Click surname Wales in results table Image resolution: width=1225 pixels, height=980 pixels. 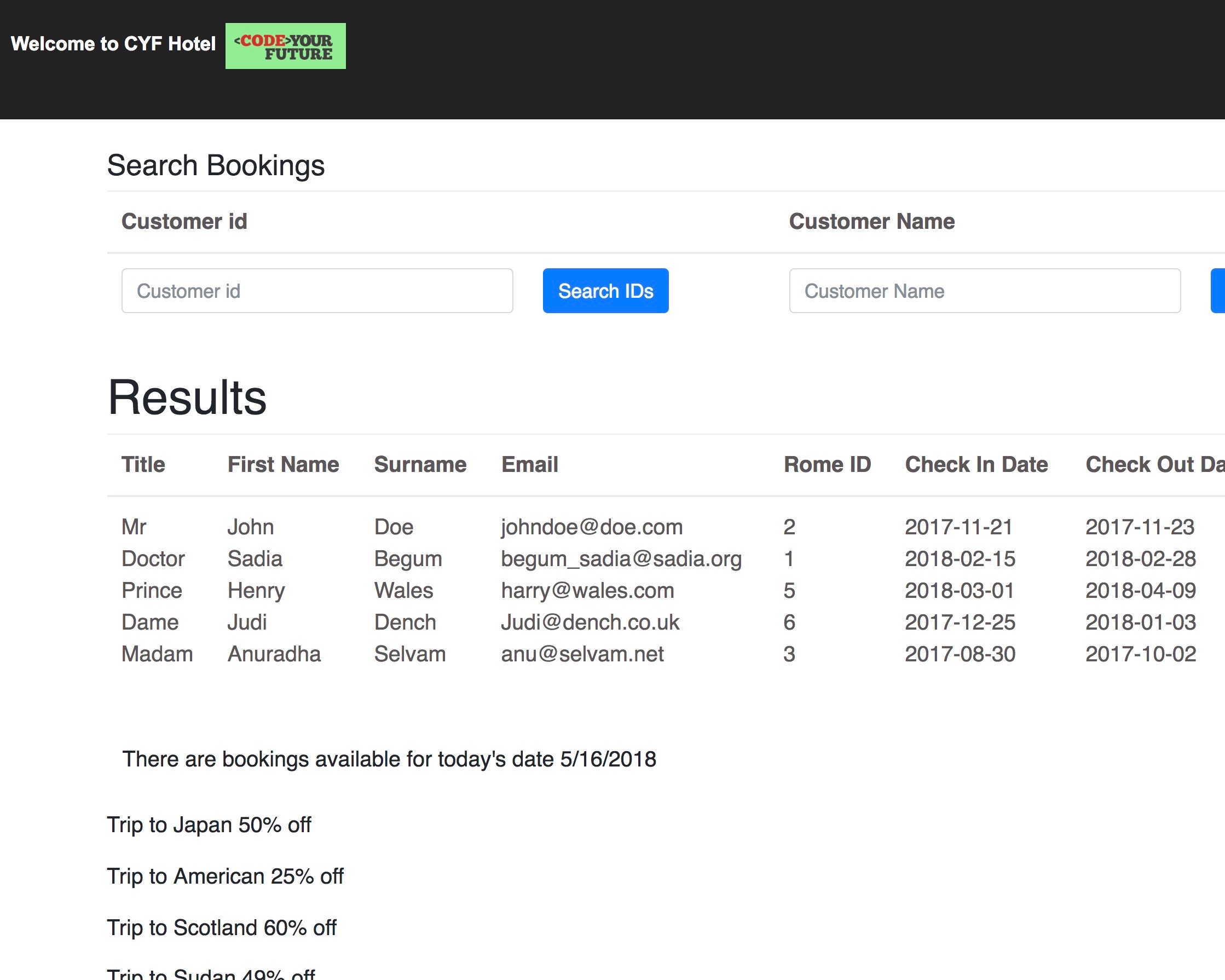click(403, 591)
